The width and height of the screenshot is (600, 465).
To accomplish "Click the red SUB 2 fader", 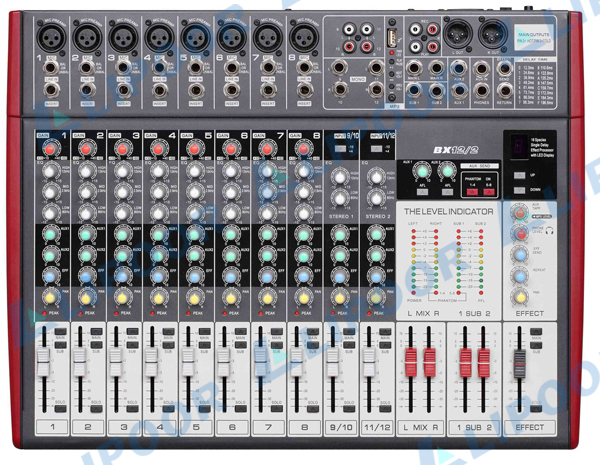I will pyautogui.click(x=483, y=362).
